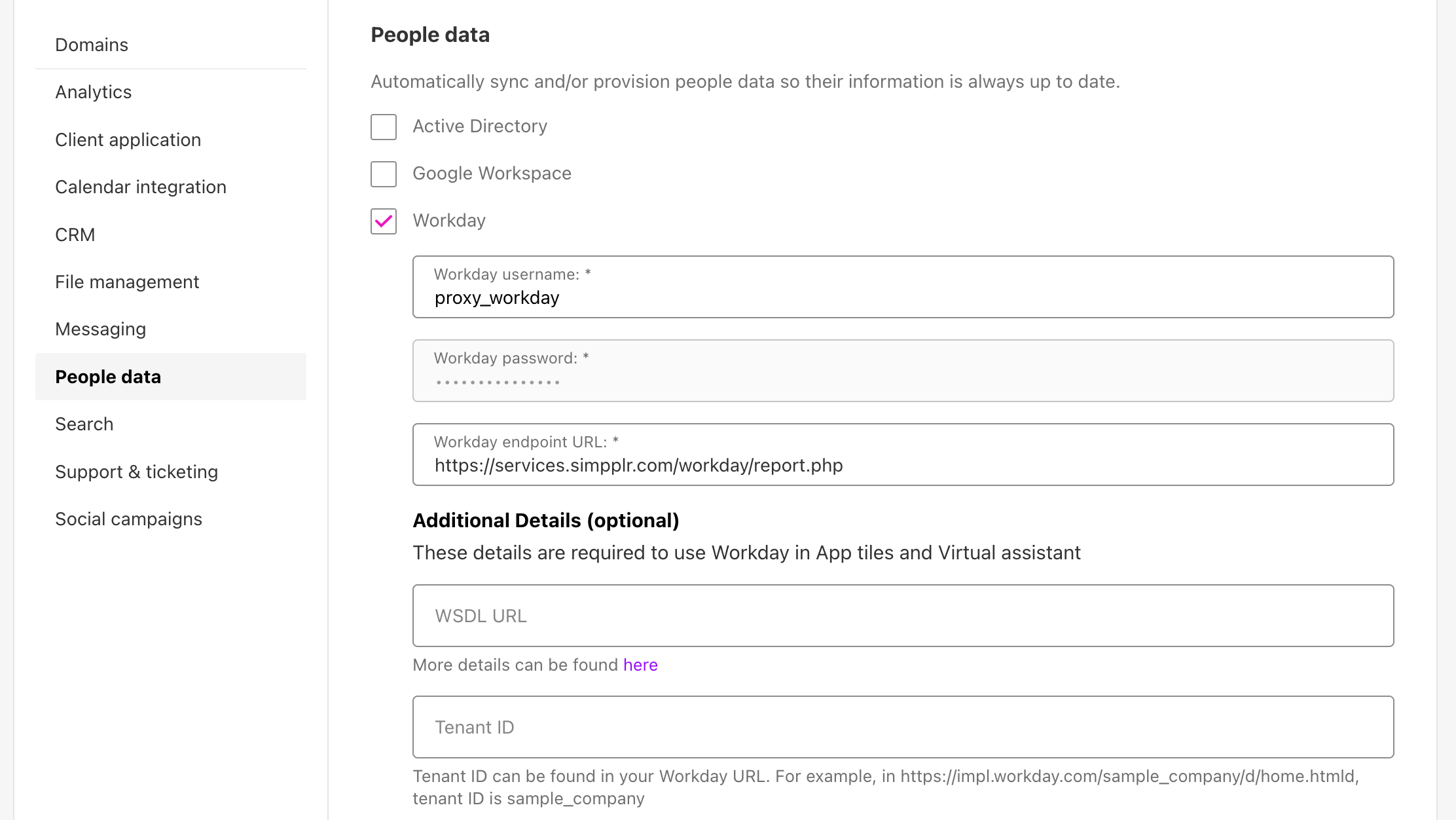Click the Tenant ID input field
The width and height of the screenshot is (1456, 820).
pyautogui.click(x=902, y=727)
